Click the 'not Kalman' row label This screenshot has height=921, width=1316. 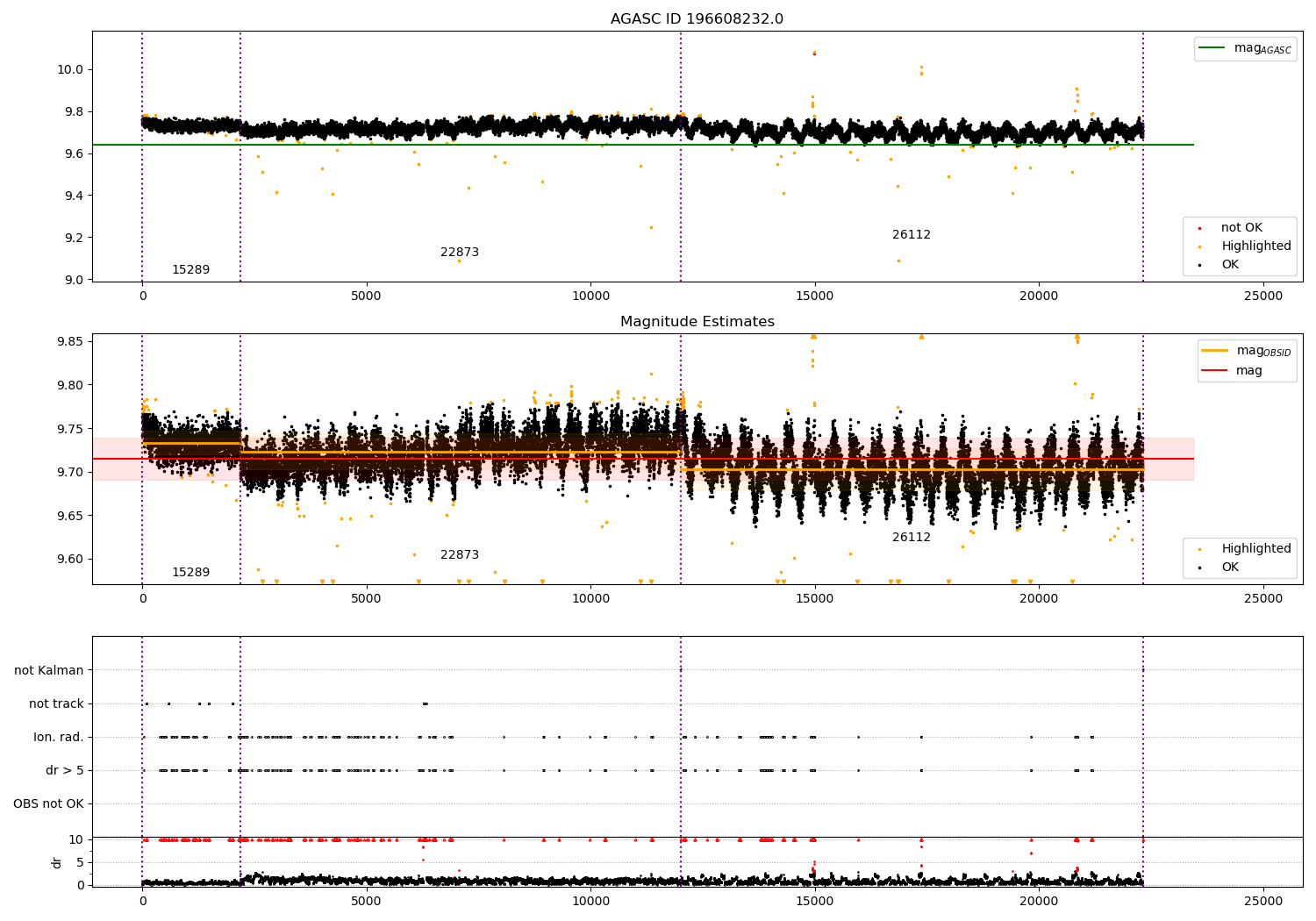point(49,670)
